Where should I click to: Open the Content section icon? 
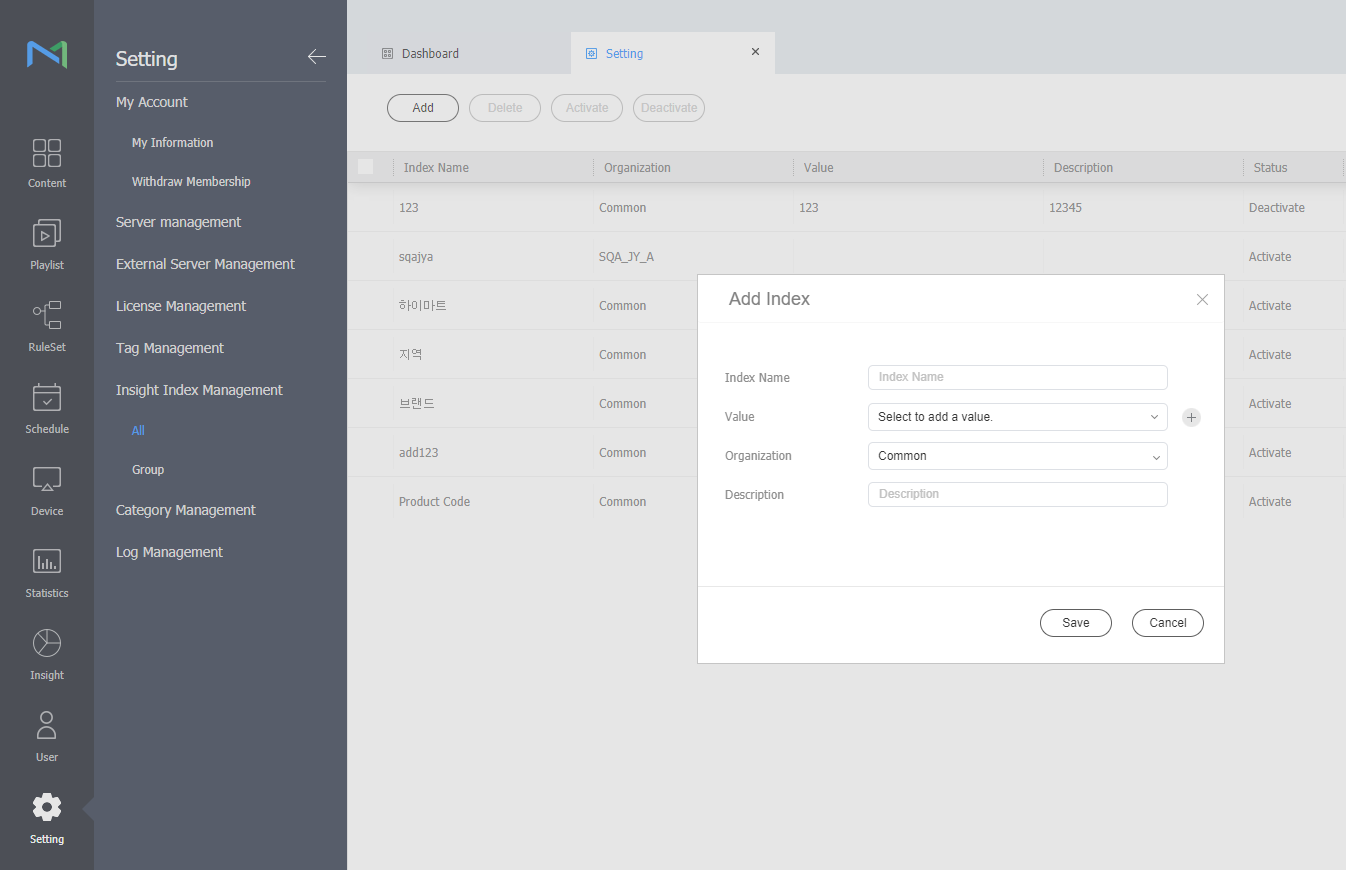point(47,153)
